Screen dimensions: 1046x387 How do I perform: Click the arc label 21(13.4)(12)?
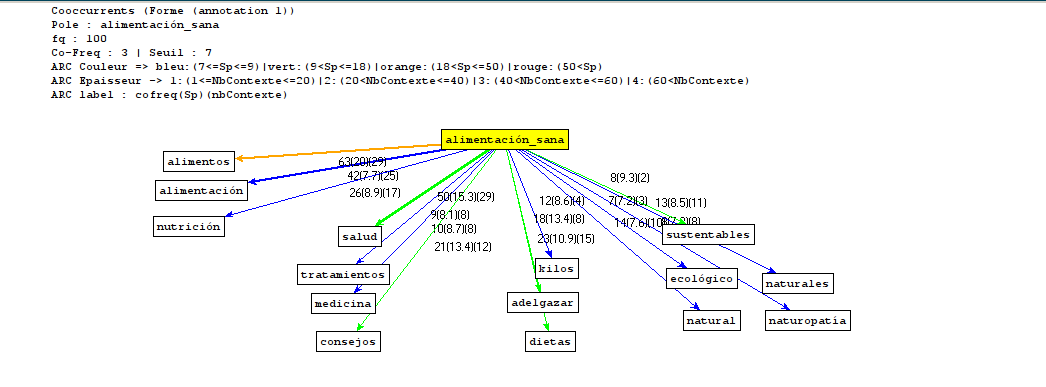462,246
